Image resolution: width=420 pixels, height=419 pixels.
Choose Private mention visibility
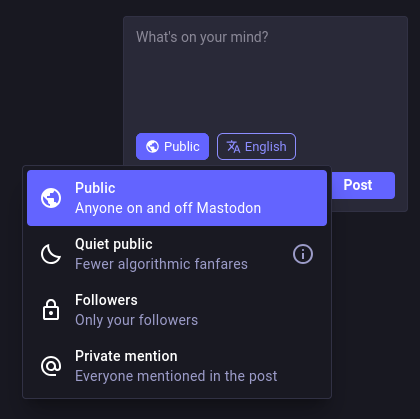[x=177, y=366]
